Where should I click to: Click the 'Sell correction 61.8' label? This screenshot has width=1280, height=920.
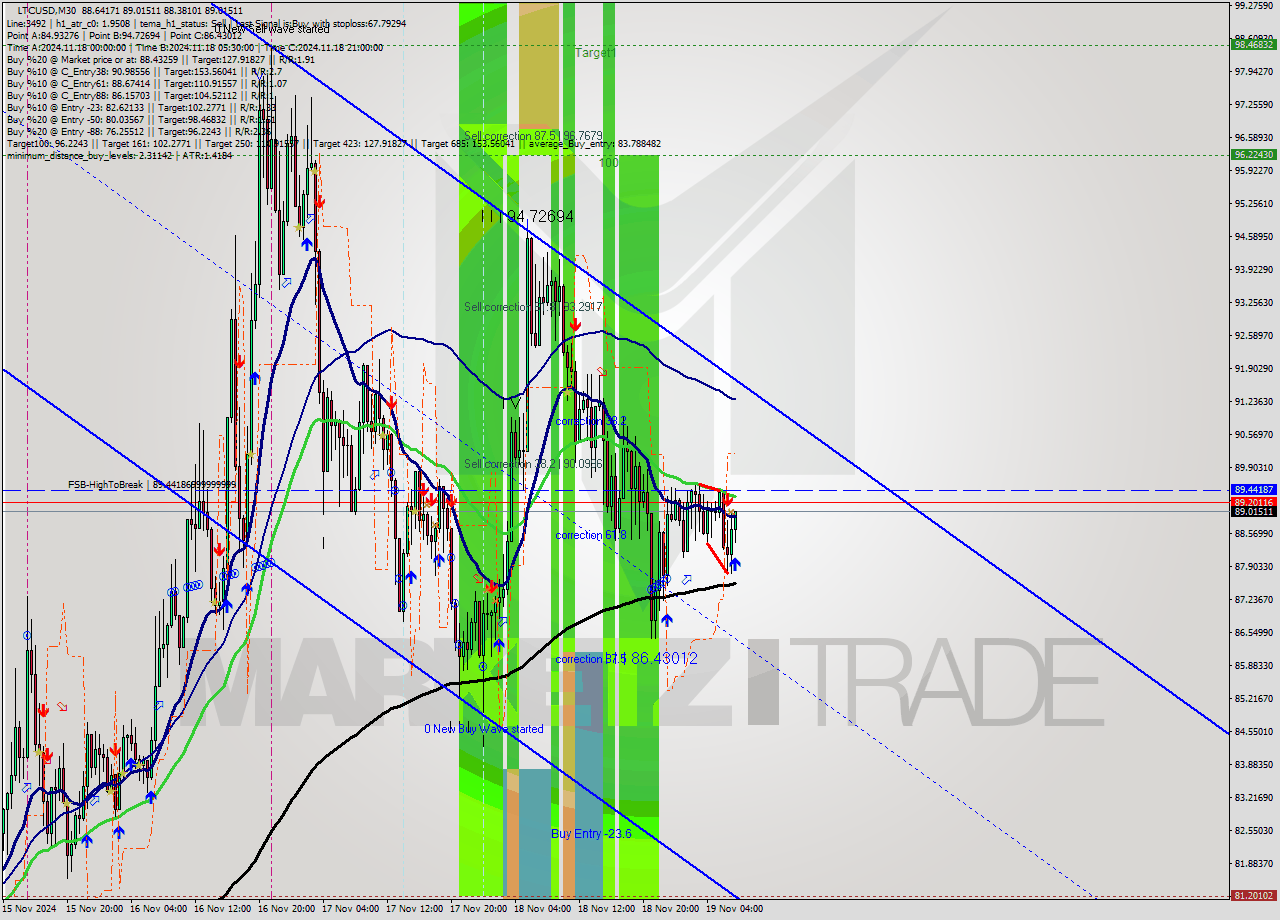533,307
